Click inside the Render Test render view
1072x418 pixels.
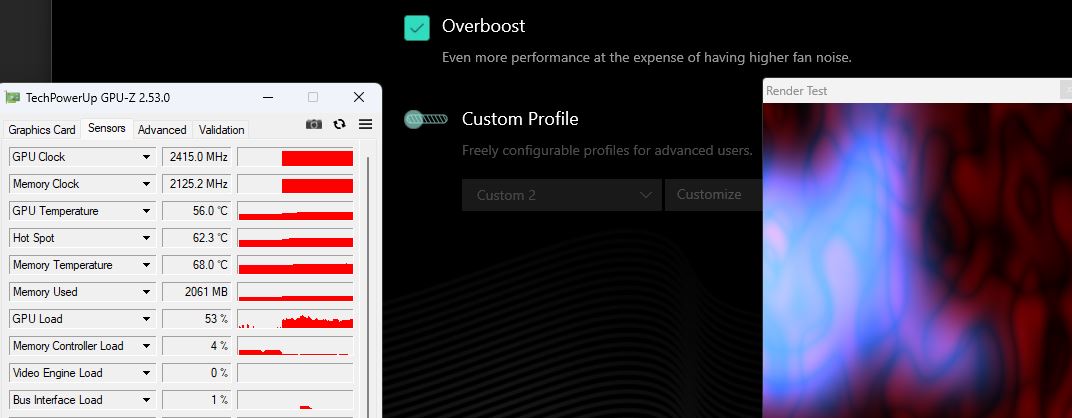(917, 260)
